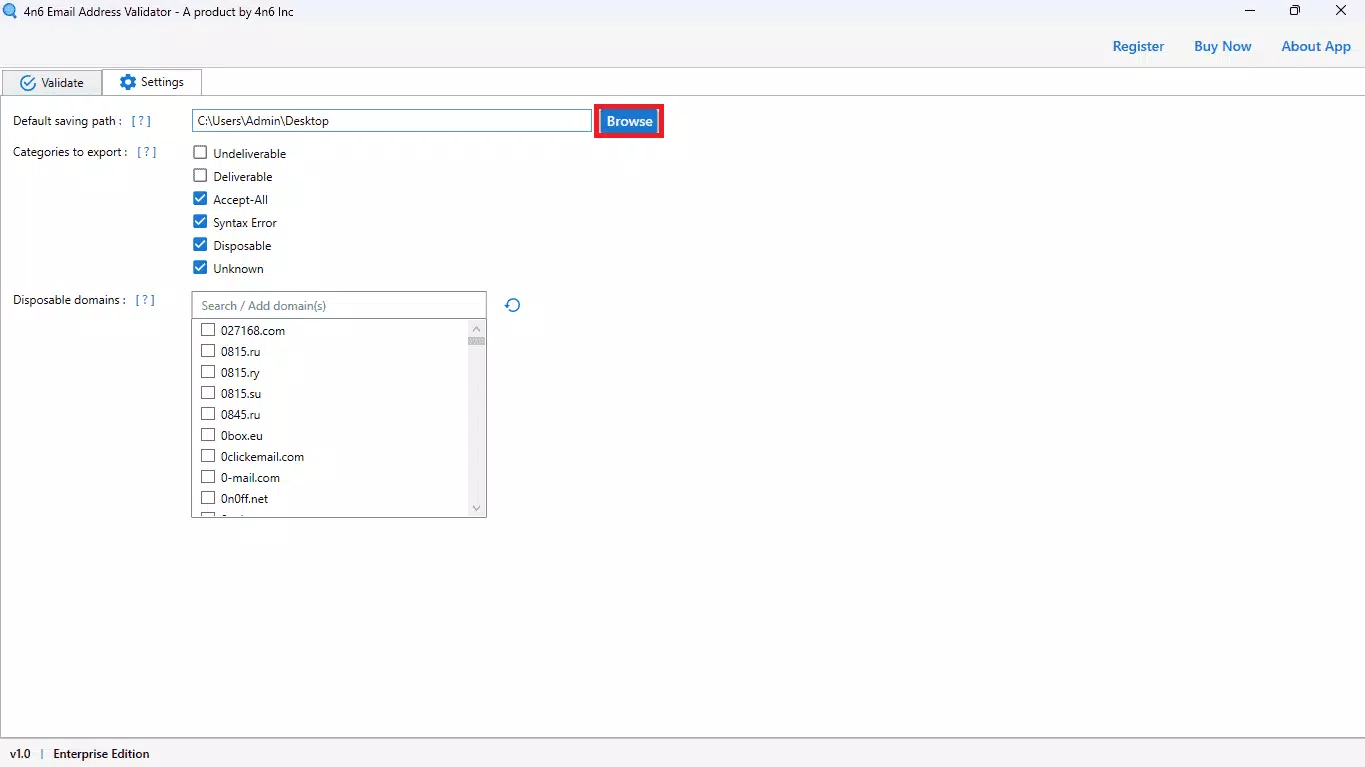Tick the 027168.com domain checkbox
1365x767 pixels.
208,330
